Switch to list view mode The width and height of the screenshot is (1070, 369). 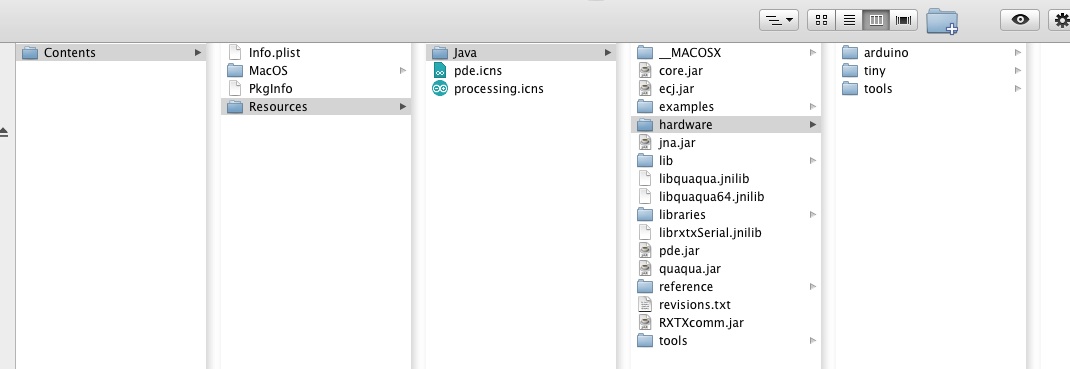849,20
